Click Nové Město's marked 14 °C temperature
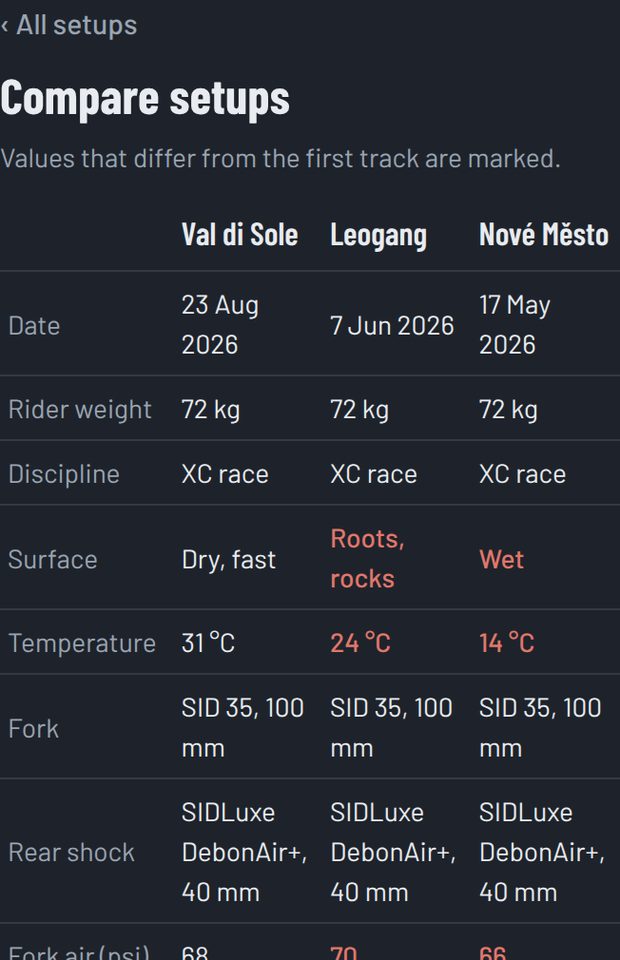The image size is (620, 960). click(507, 643)
